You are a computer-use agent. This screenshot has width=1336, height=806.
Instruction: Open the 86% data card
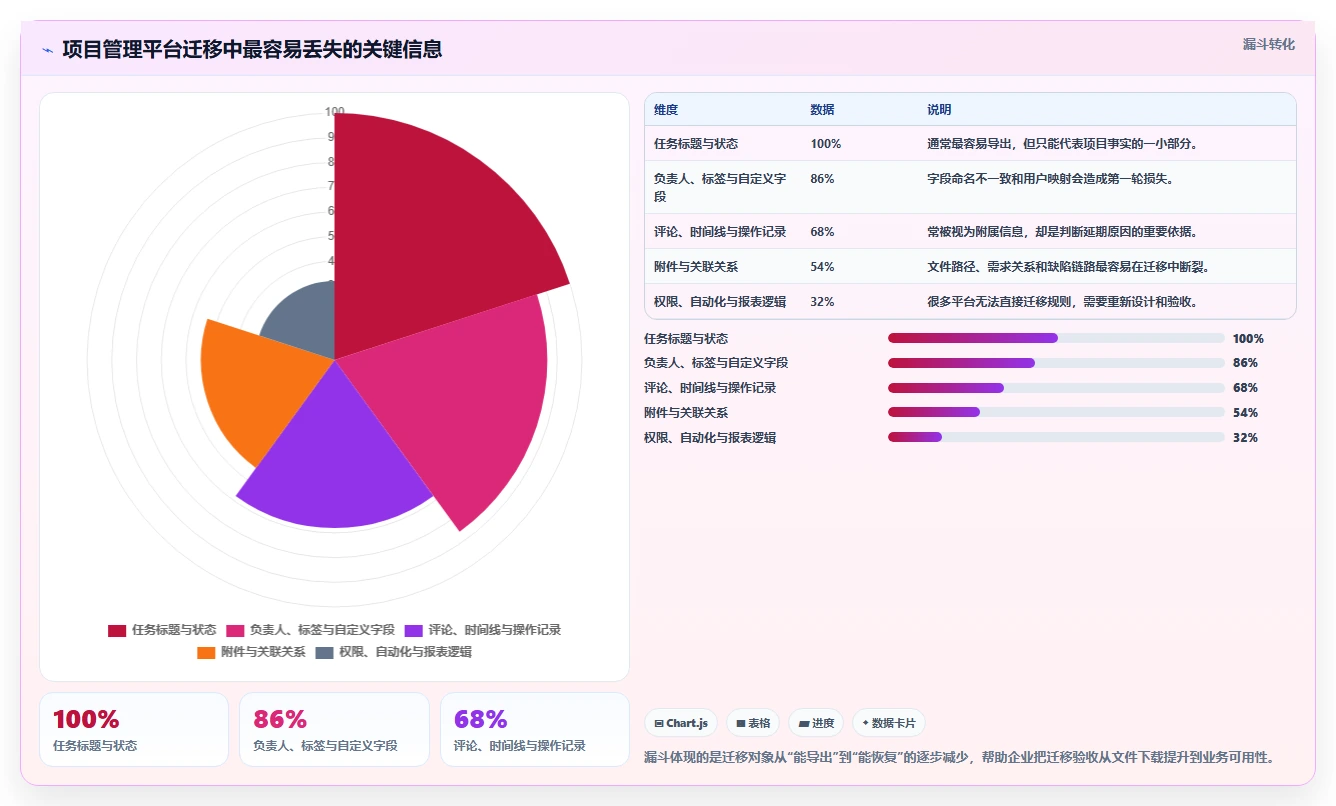pos(334,730)
